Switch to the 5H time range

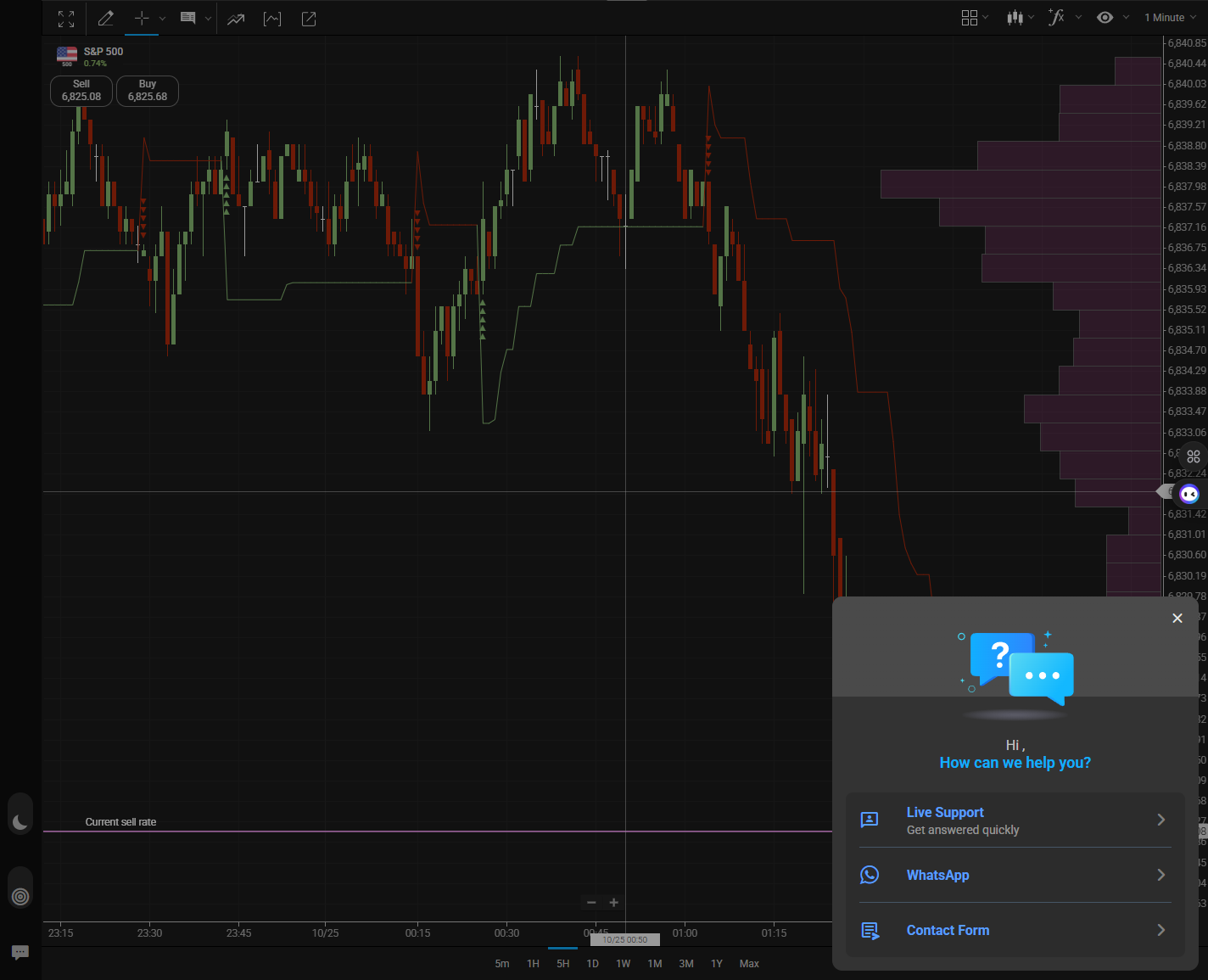click(x=562, y=964)
